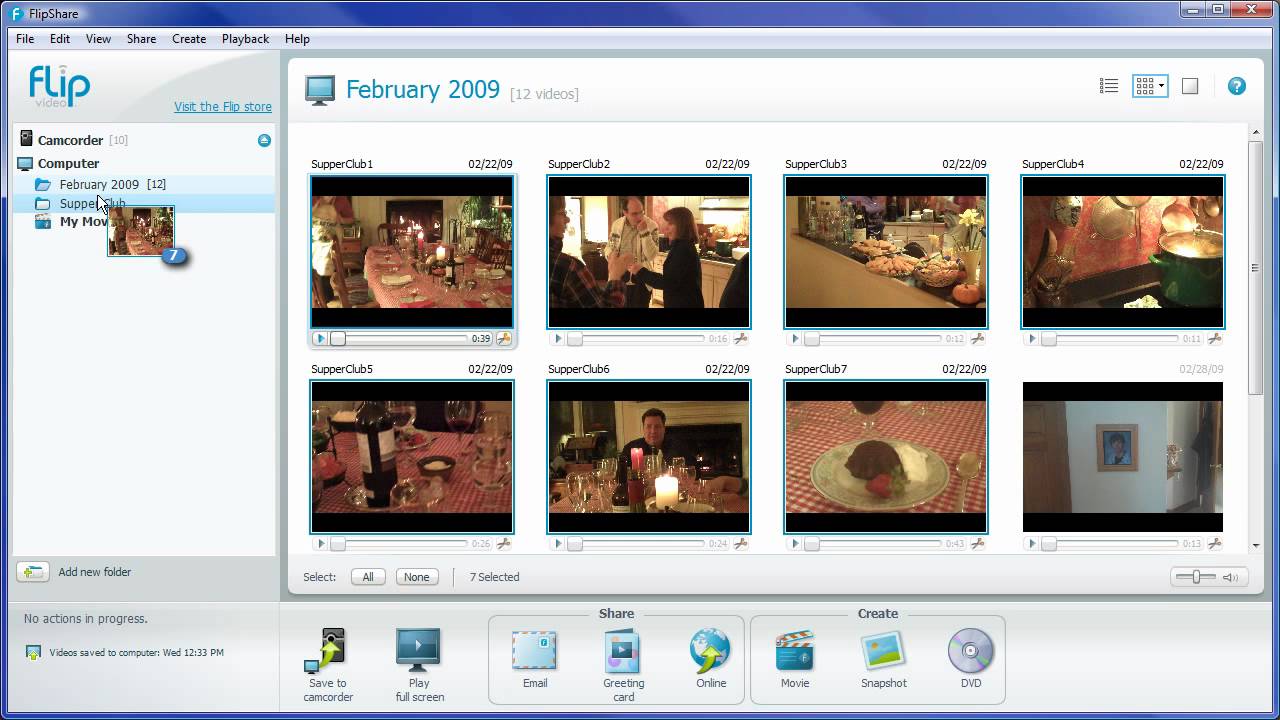Viewport: 1280px width, 720px height.
Task: Select the unselected 02/28/09 video thumbnail
Action: (x=1123, y=457)
